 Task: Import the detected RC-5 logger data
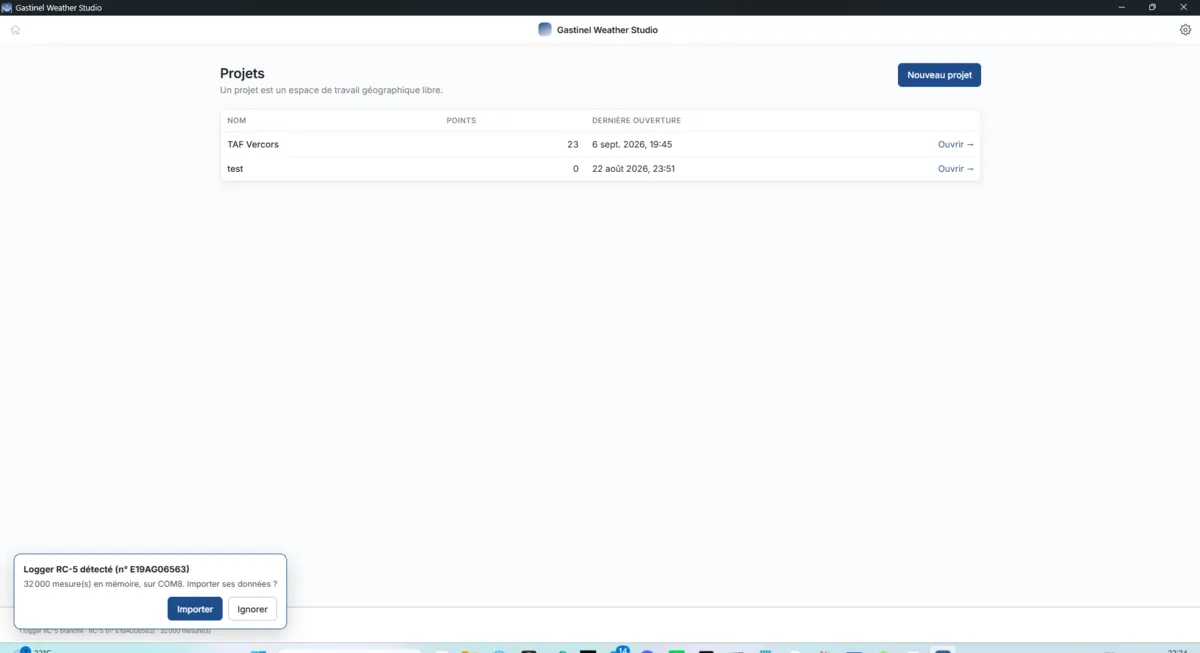[x=195, y=609]
